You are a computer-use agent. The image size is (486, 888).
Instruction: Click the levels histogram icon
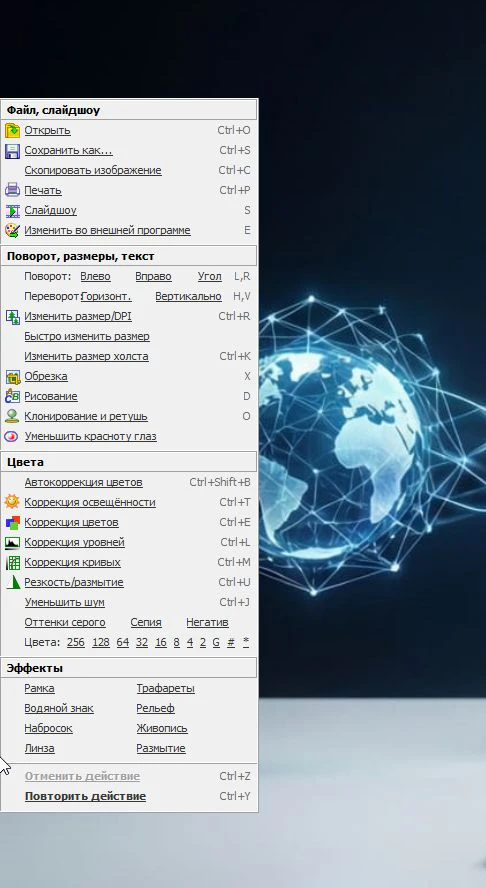[x=12, y=543]
